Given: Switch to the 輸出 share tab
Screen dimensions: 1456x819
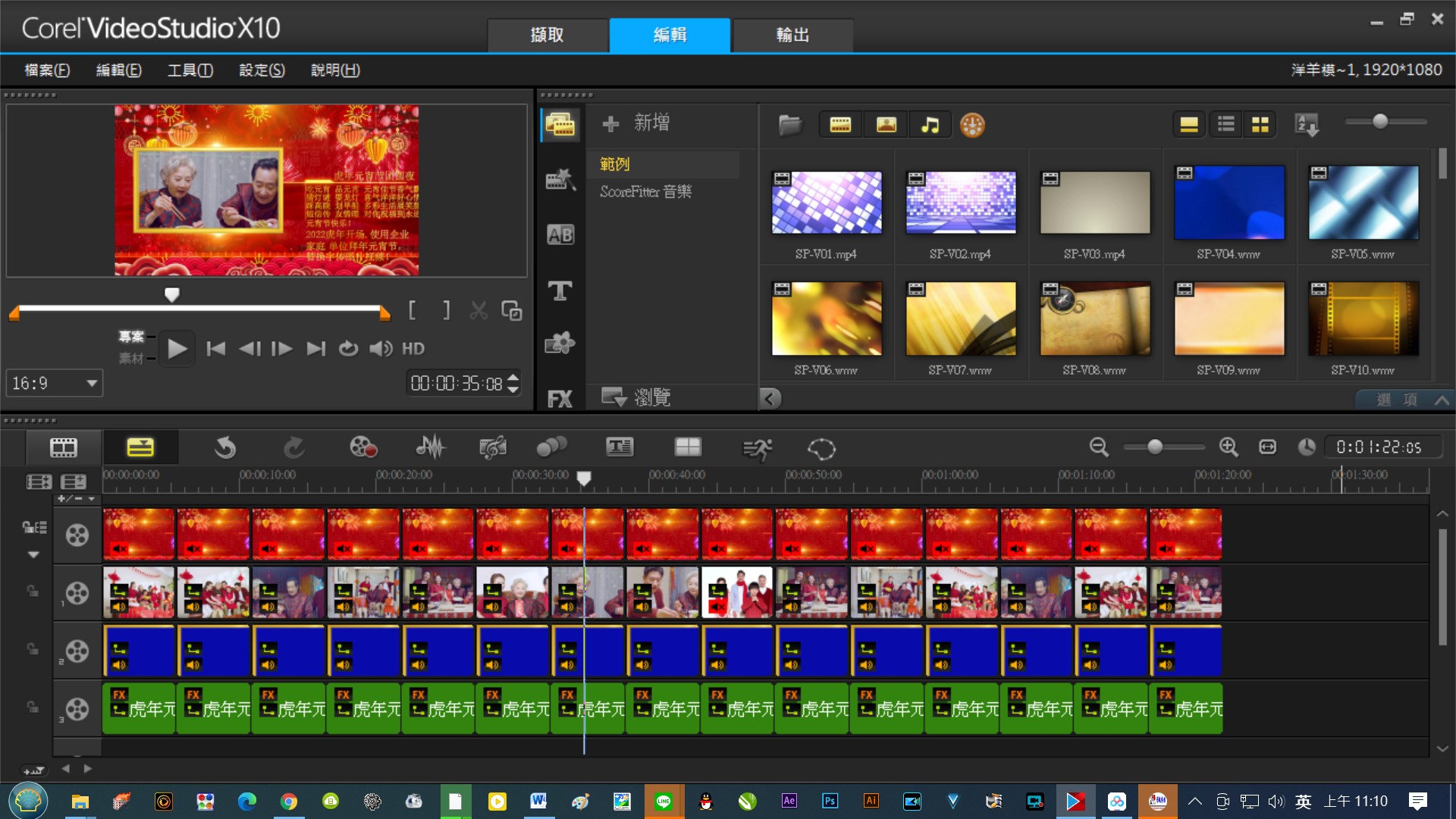Looking at the screenshot, I should [x=793, y=35].
